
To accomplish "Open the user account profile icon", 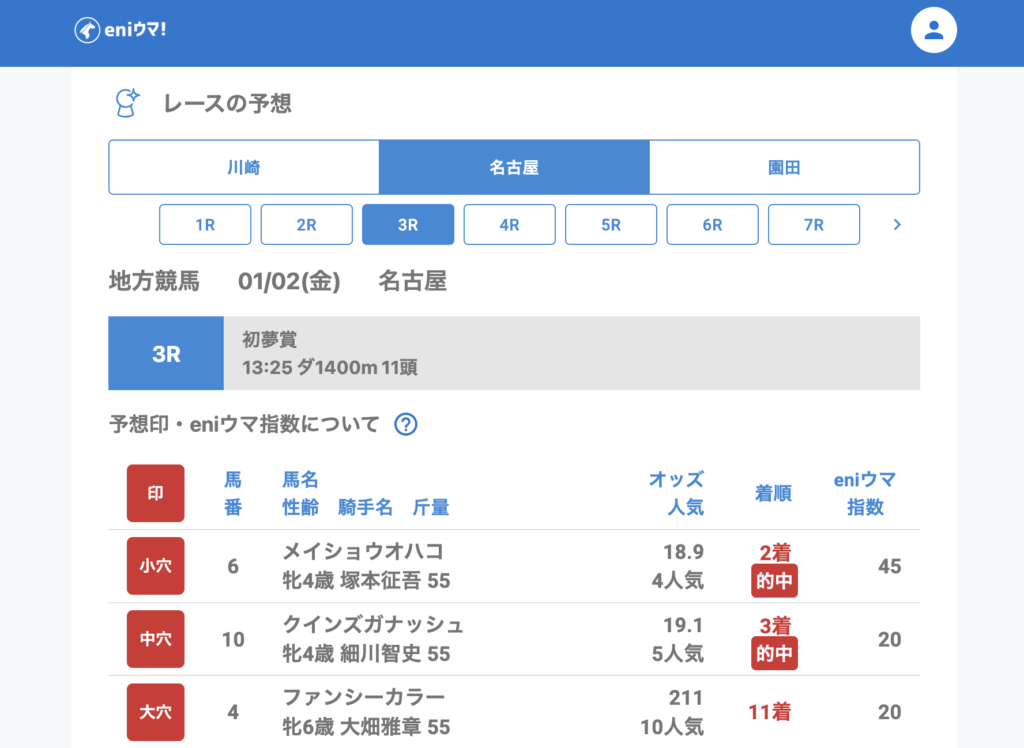I will coord(933,30).
